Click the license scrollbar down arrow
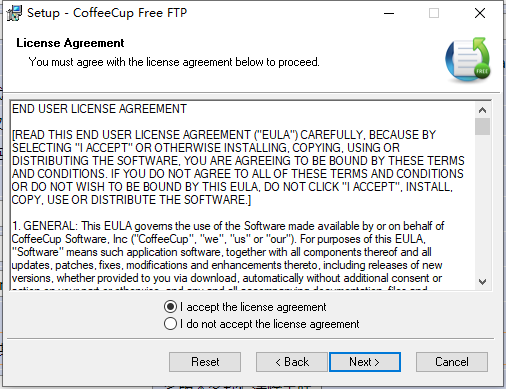The image size is (506, 389). [482, 282]
